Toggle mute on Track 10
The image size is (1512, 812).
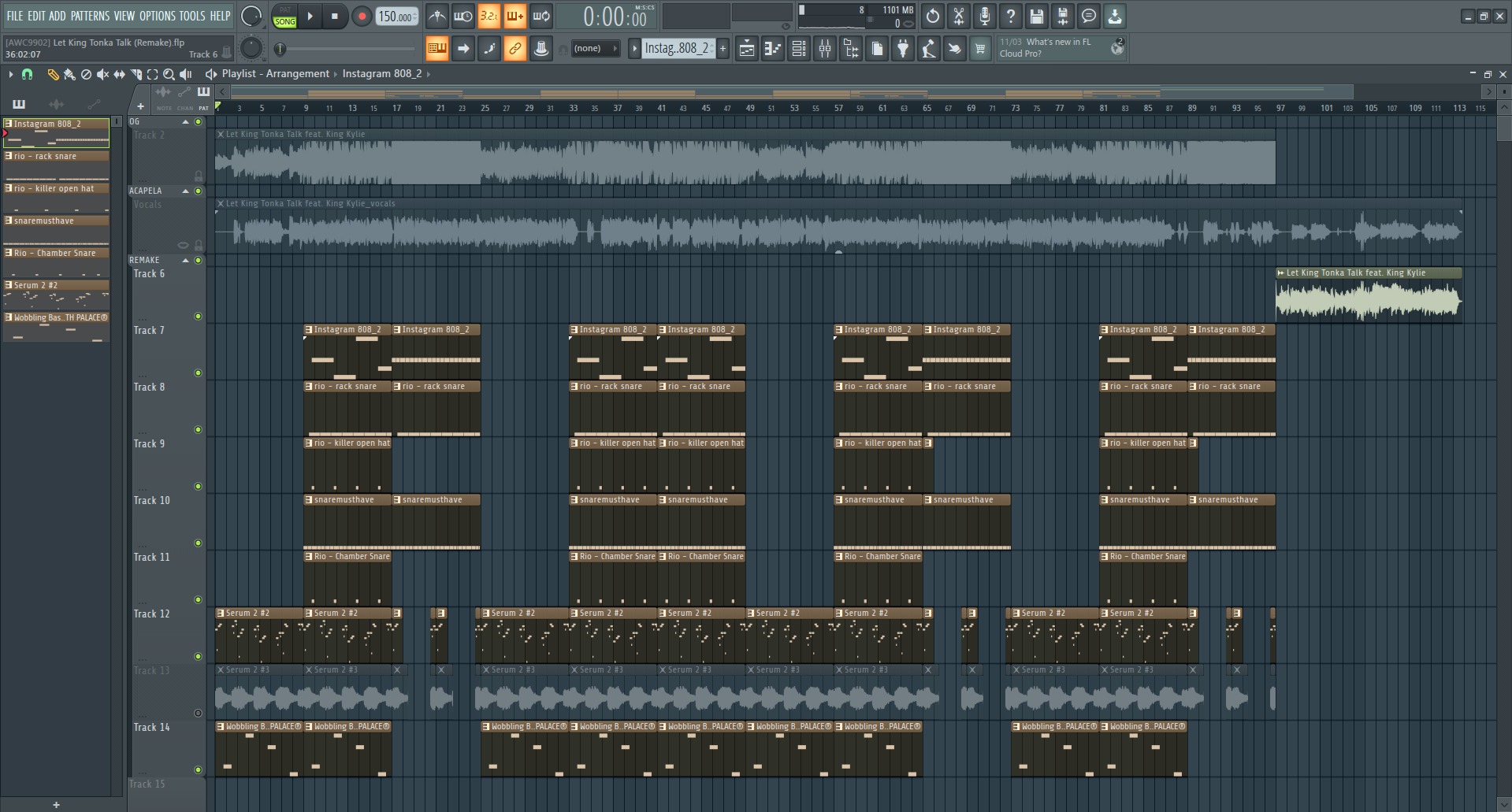[x=199, y=543]
